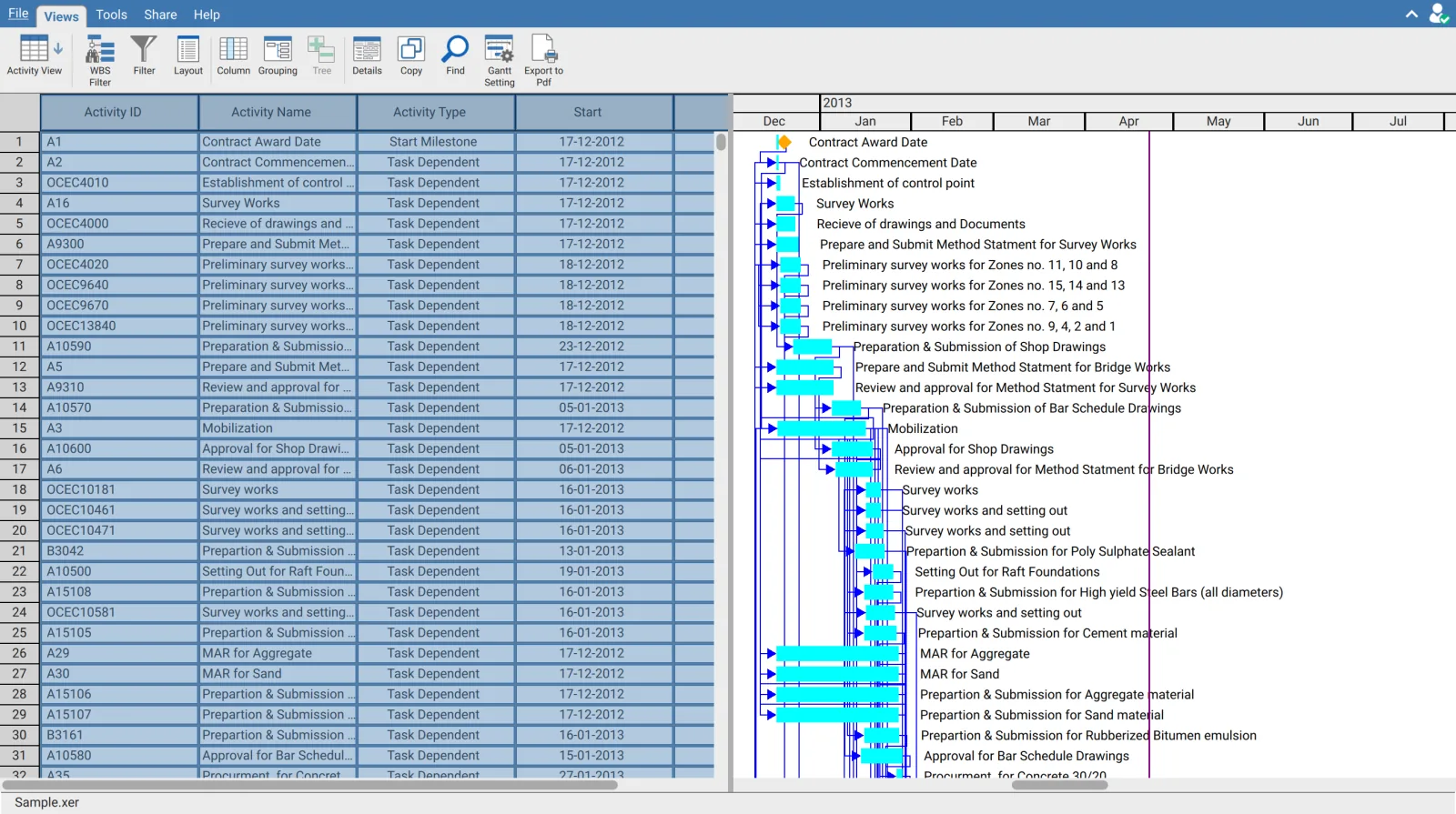Click the Activity Type column header

(x=436, y=112)
